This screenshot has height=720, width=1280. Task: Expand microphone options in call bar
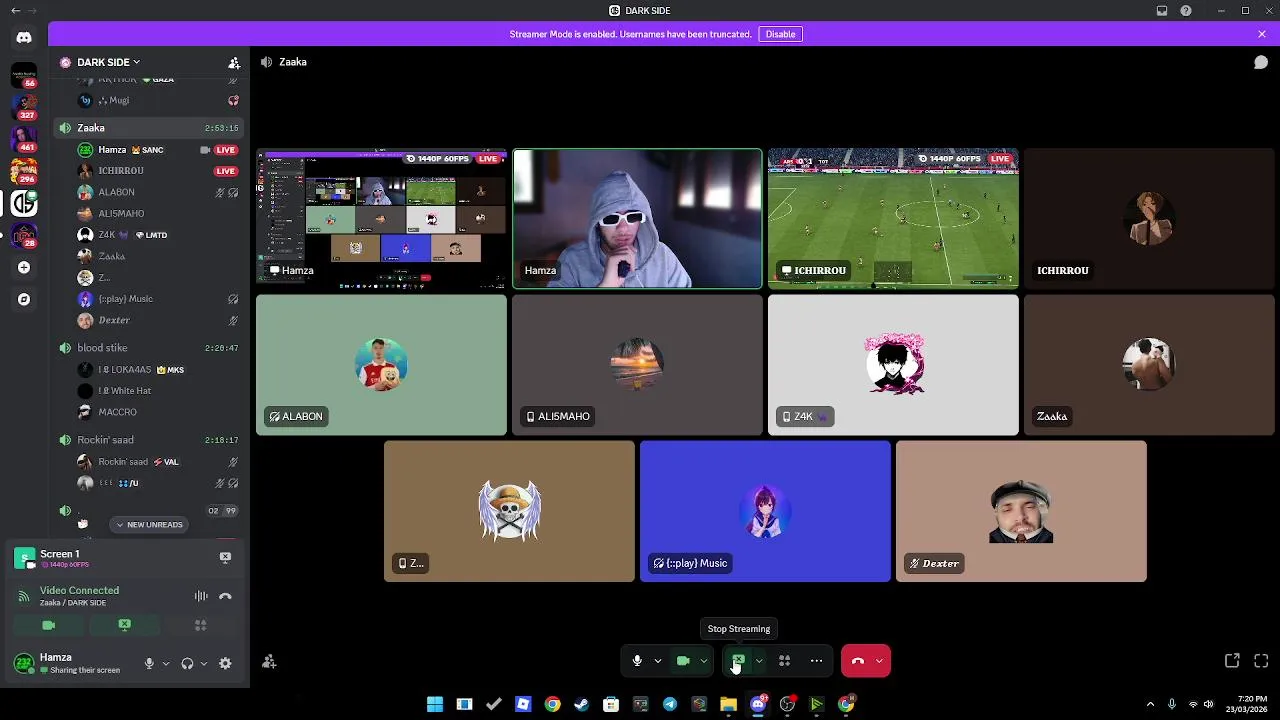pyautogui.click(x=658, y=661)
